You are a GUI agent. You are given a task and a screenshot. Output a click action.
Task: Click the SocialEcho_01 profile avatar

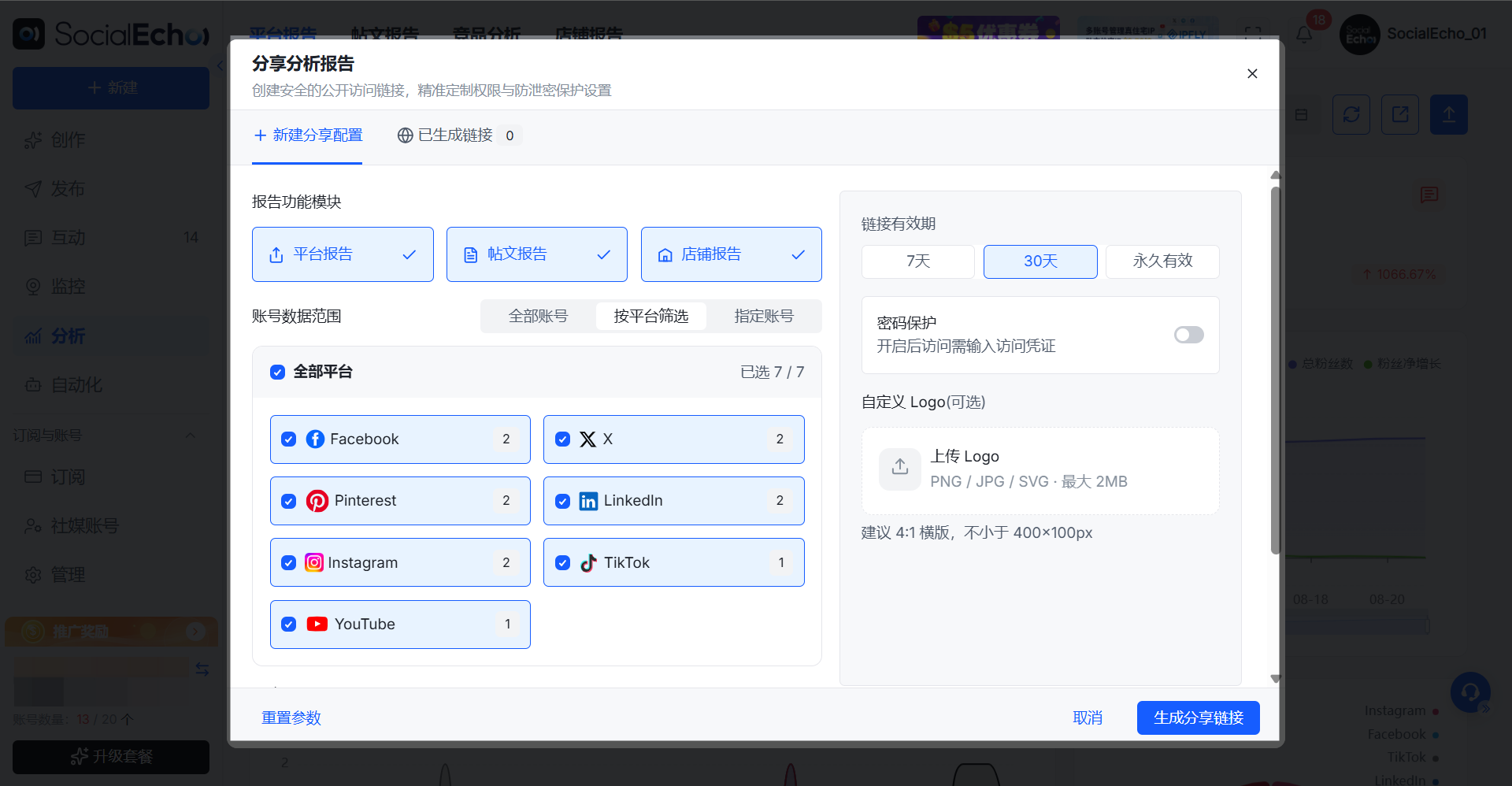(1360, 35)
